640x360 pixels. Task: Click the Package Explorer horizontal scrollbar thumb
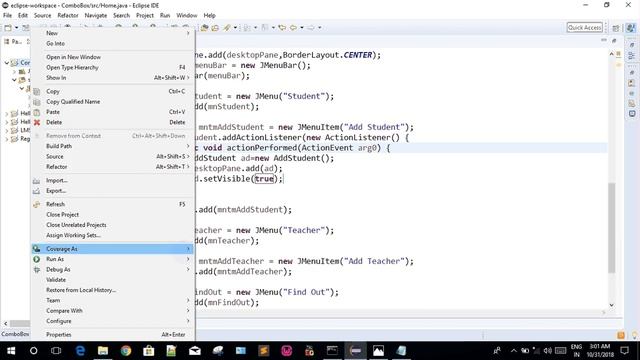(x=20, y=323)
